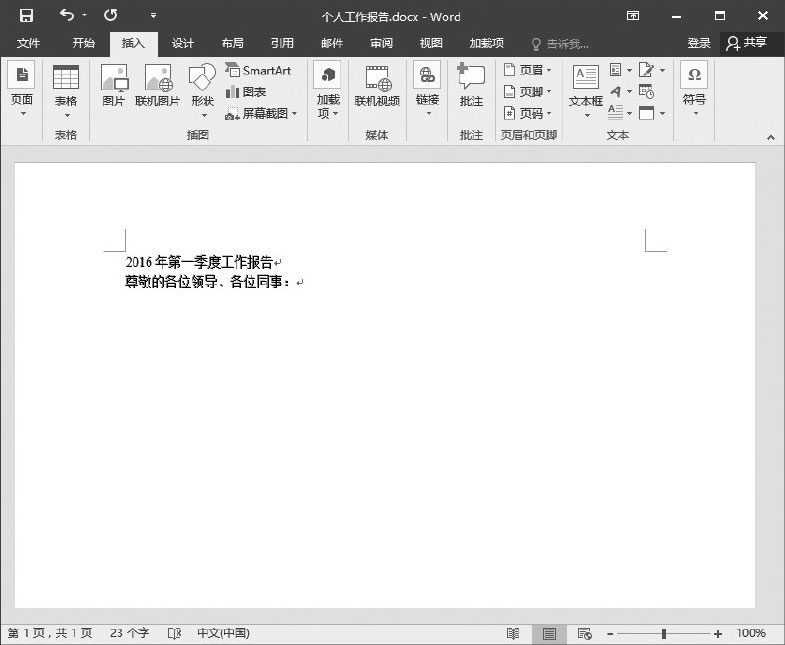Expand the 页眉 header dropdown
This screenshot has height=645, width=785.
[x=527, y=70]
